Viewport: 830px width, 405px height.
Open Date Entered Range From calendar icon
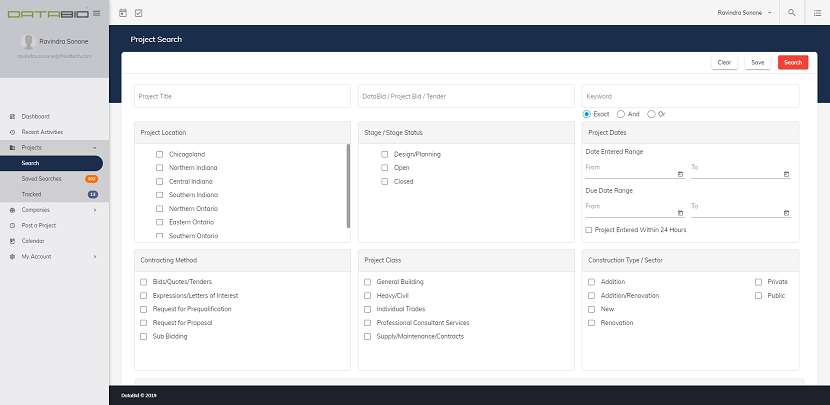[x=680, y=174]
